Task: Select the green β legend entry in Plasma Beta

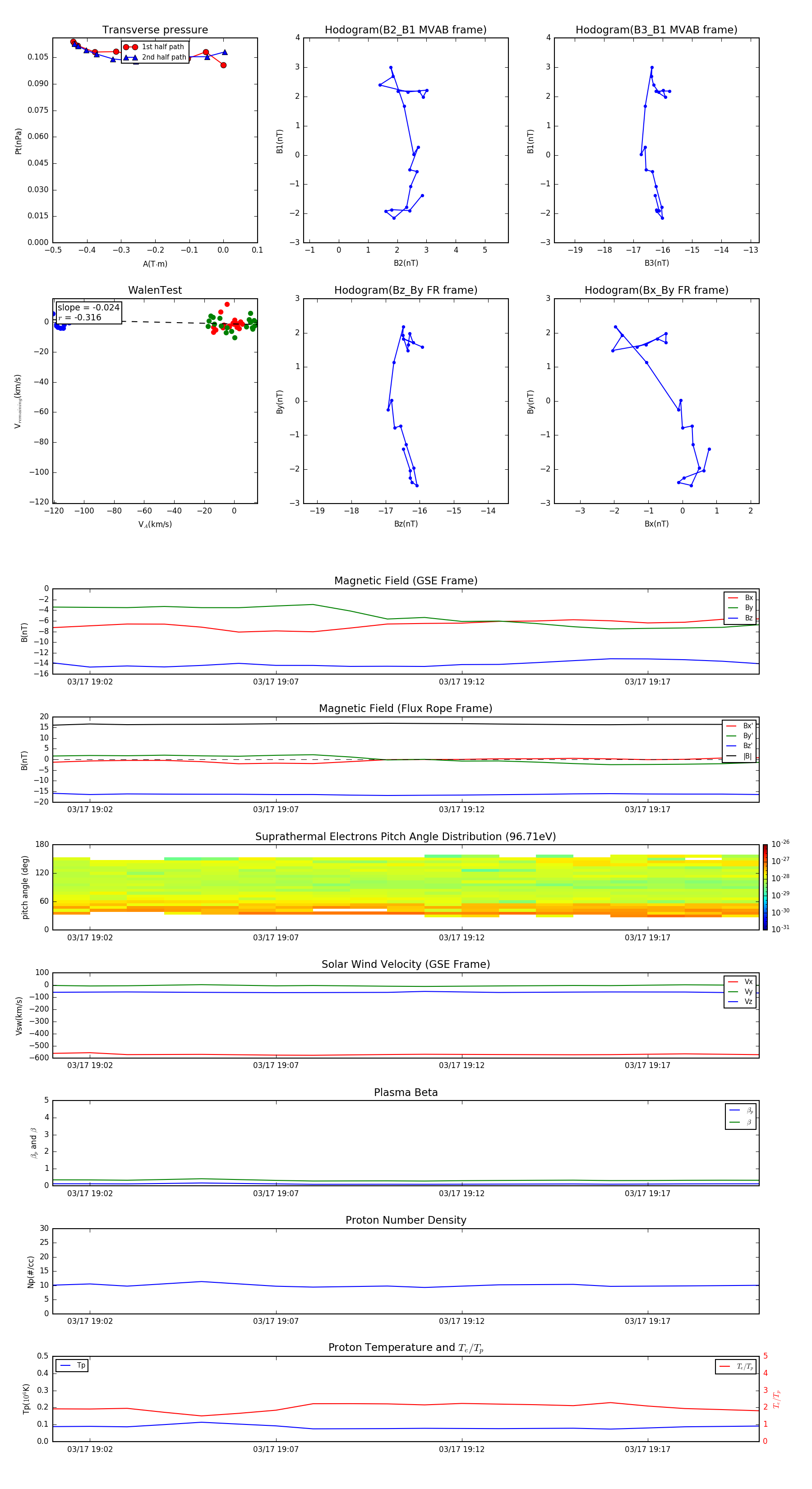Action: point(741,1122)
